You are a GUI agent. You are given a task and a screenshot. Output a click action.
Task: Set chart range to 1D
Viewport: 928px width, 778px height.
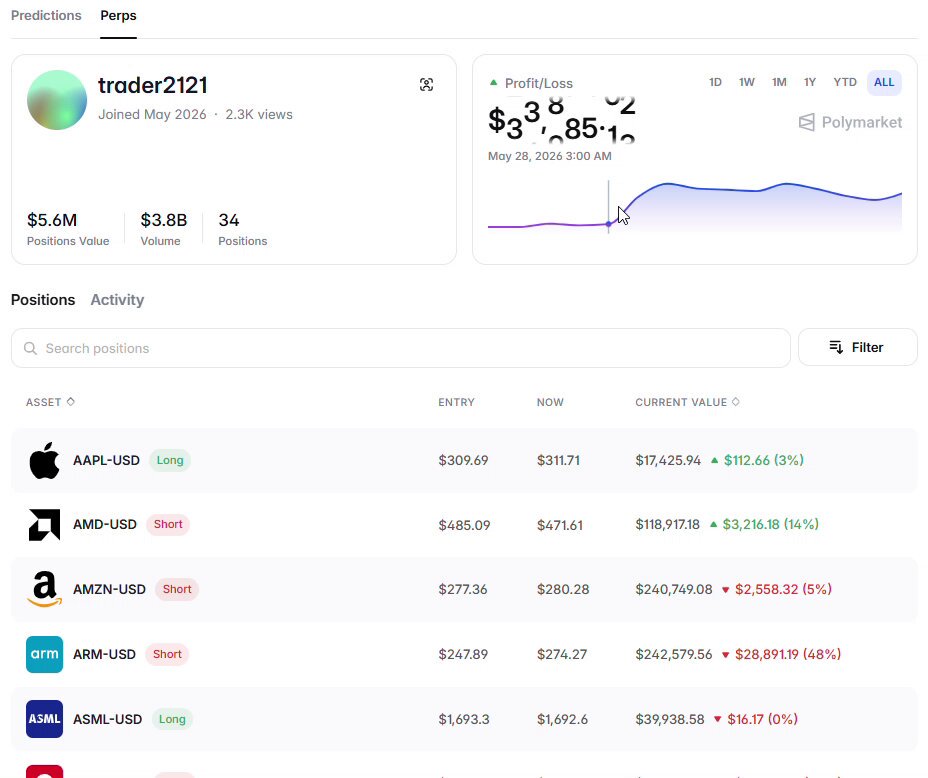tap(716, 82)
